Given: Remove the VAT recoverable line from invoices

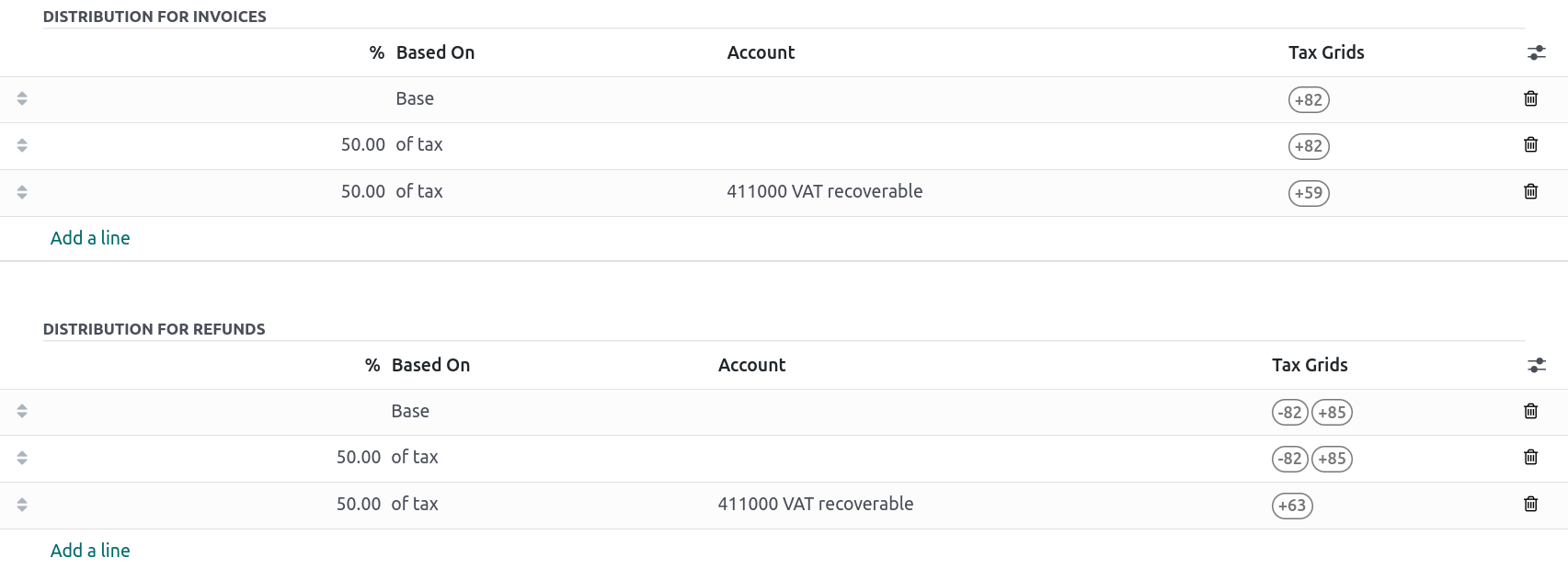Looking at the screenshot, I should coord(1530,191).
